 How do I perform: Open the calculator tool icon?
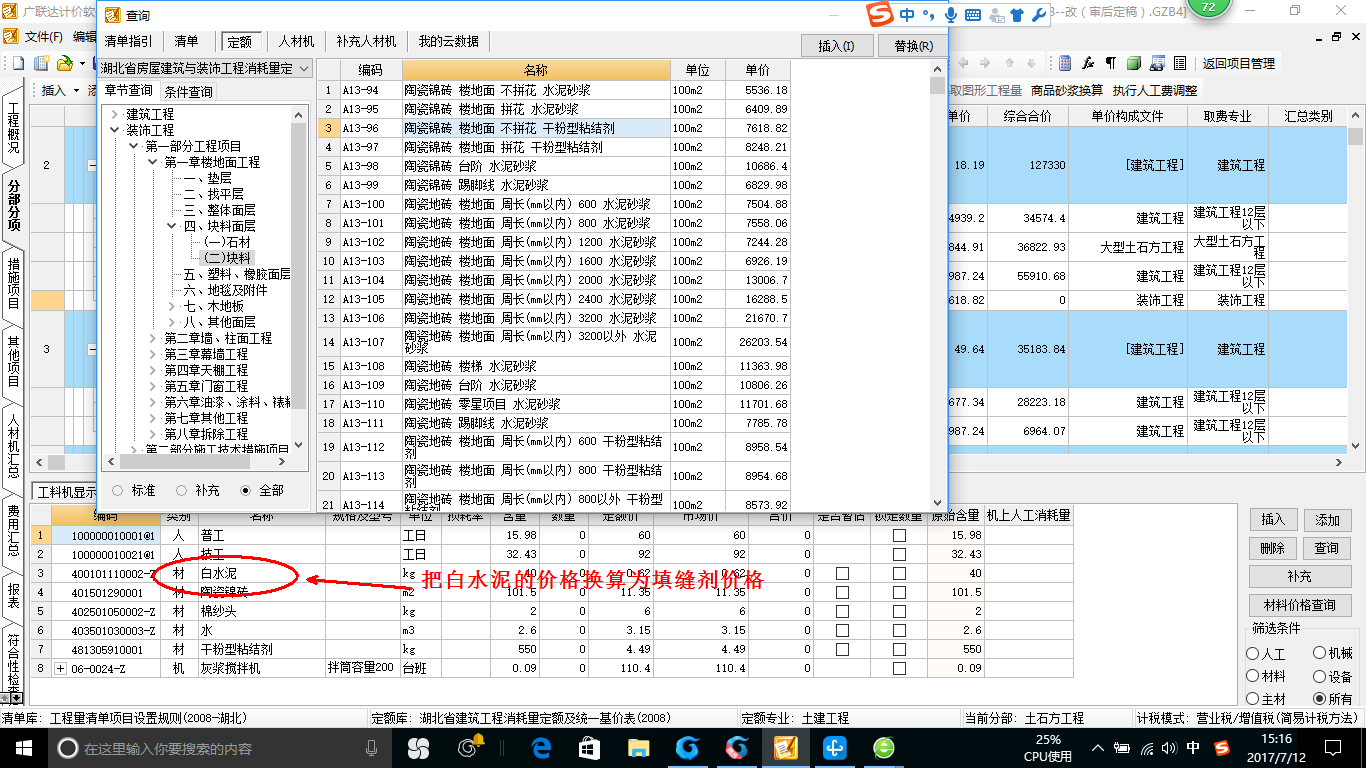click(x=1065, y=63)
